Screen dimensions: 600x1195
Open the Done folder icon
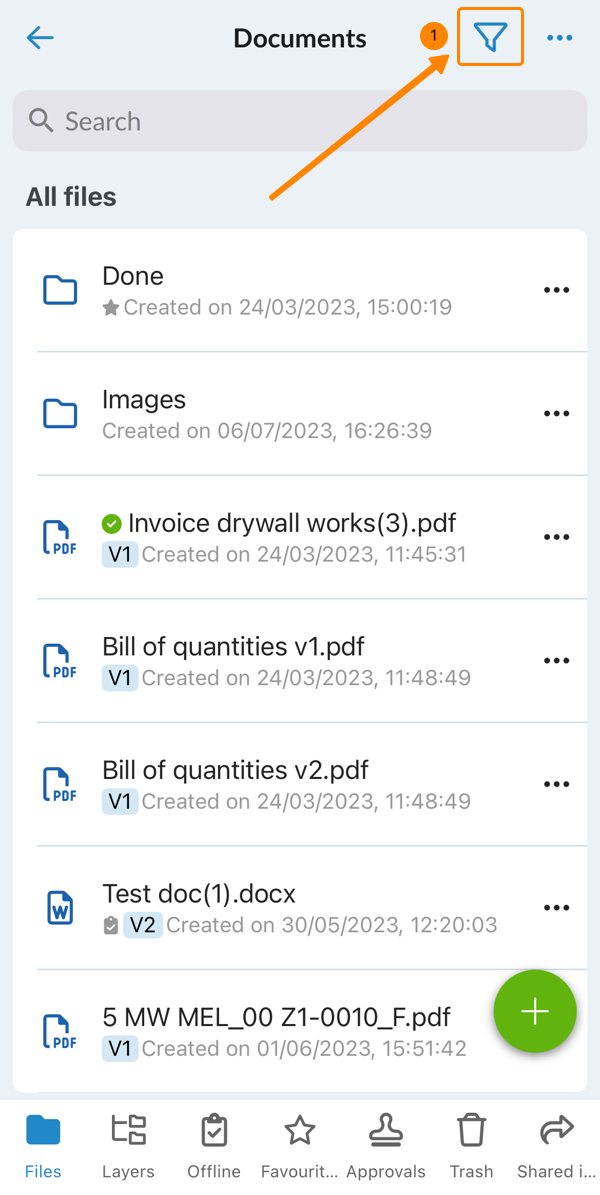61,290
